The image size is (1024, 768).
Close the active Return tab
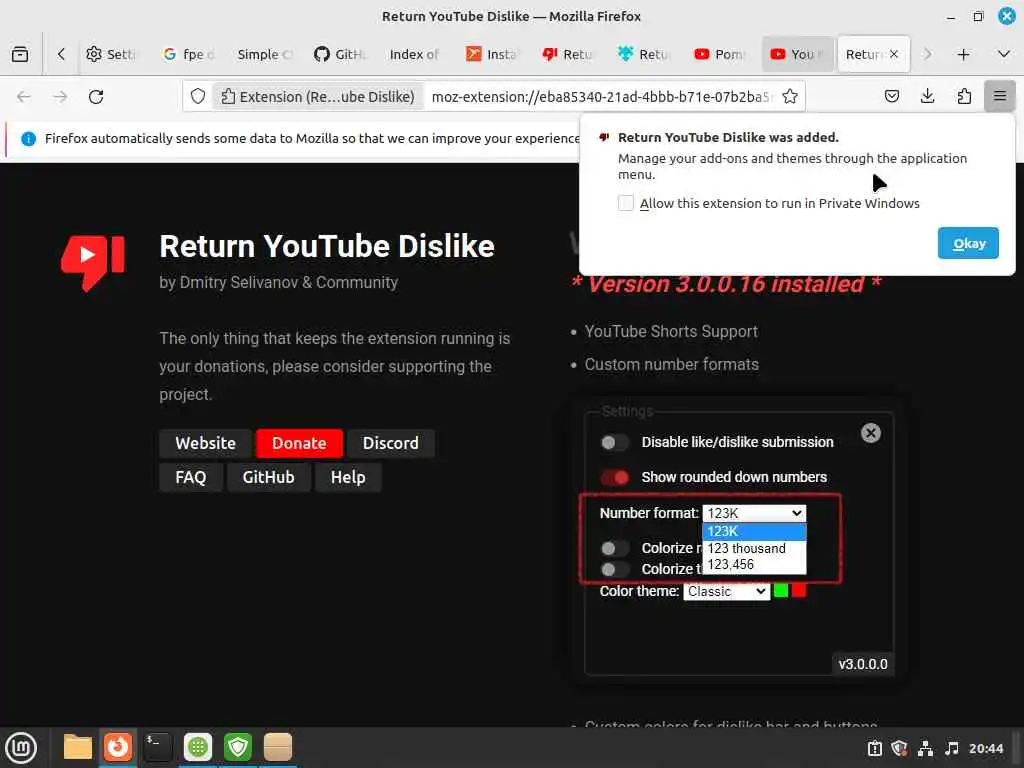coord(894,54)
